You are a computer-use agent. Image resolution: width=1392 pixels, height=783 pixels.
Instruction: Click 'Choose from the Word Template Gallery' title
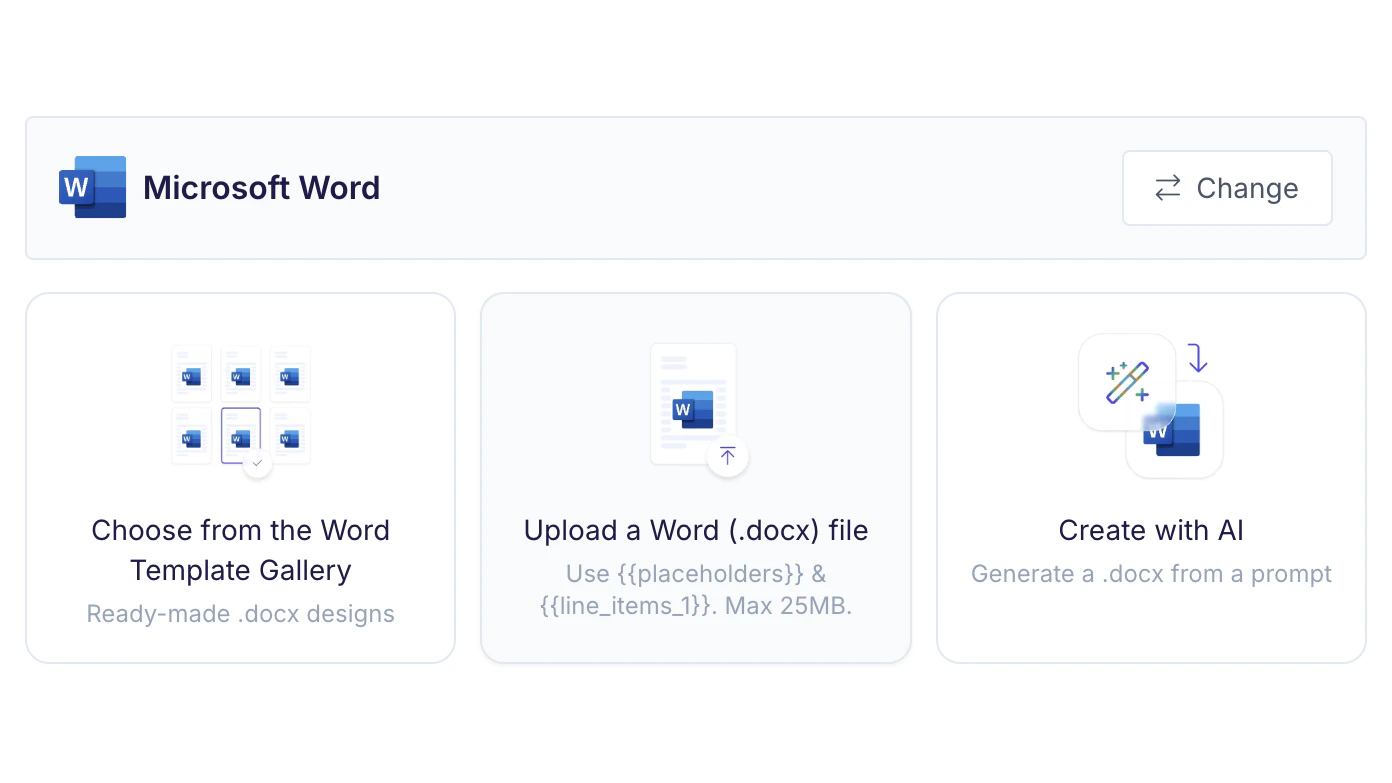click(241, 550)
